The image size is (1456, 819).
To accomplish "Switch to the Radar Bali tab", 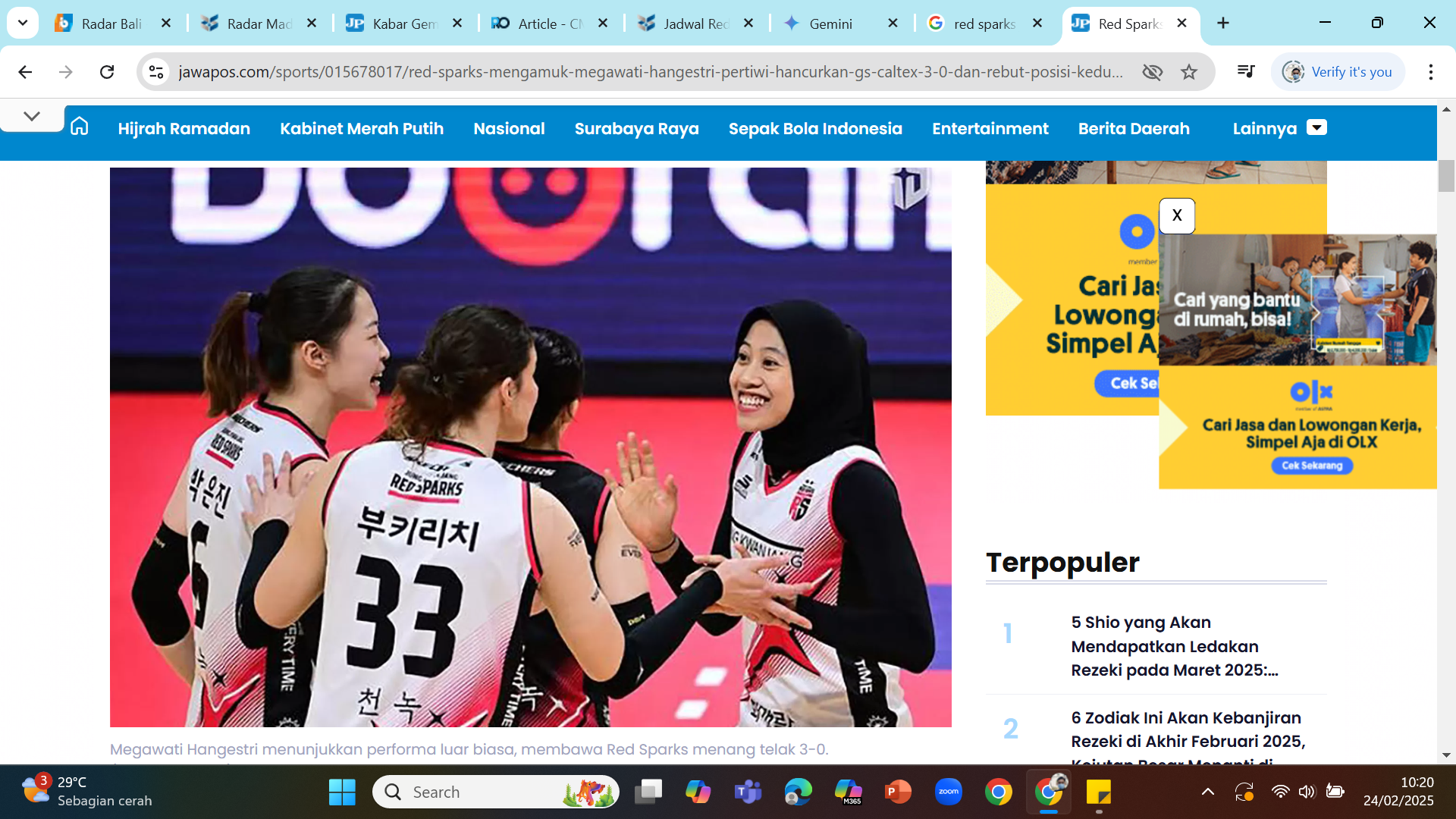I will [111, 24].
